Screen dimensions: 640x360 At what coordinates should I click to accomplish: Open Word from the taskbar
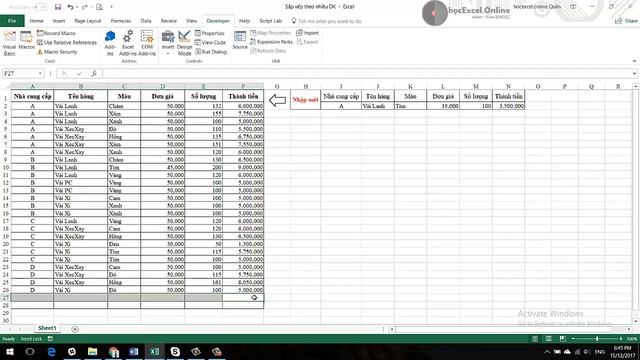(134, 351)
